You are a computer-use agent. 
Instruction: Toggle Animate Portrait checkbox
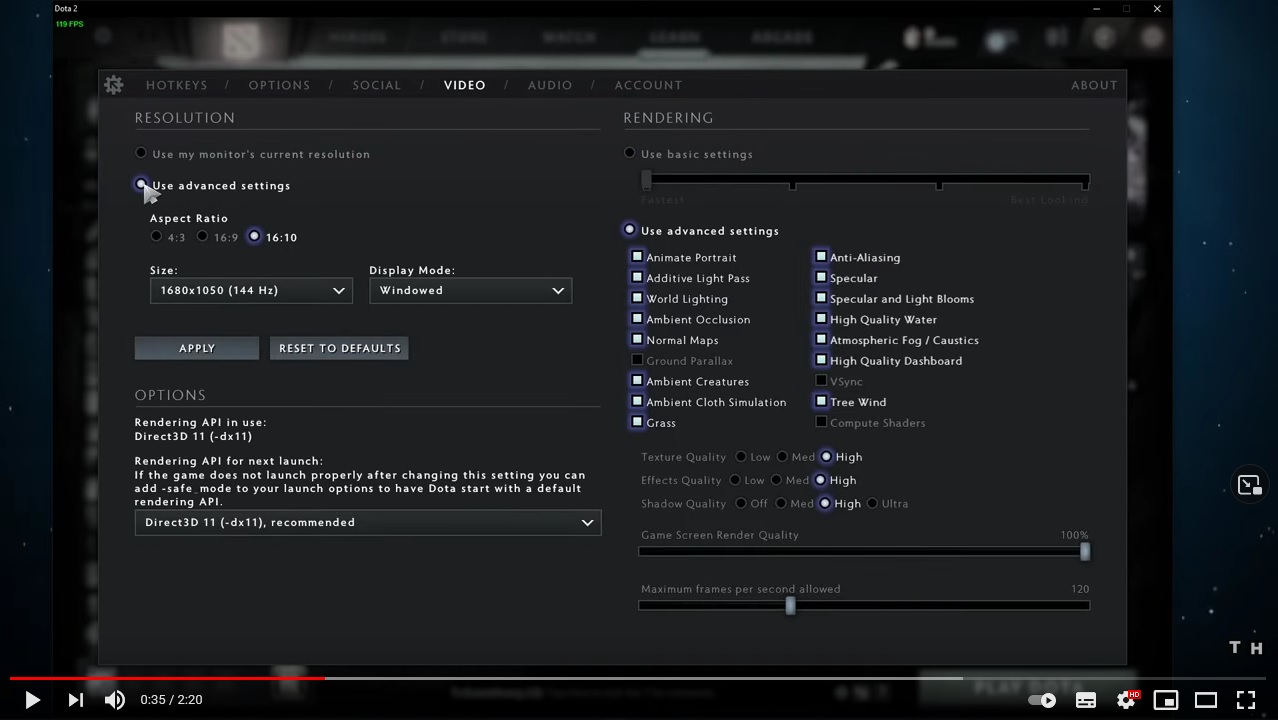pyautogui.click(x=637, y=257)
